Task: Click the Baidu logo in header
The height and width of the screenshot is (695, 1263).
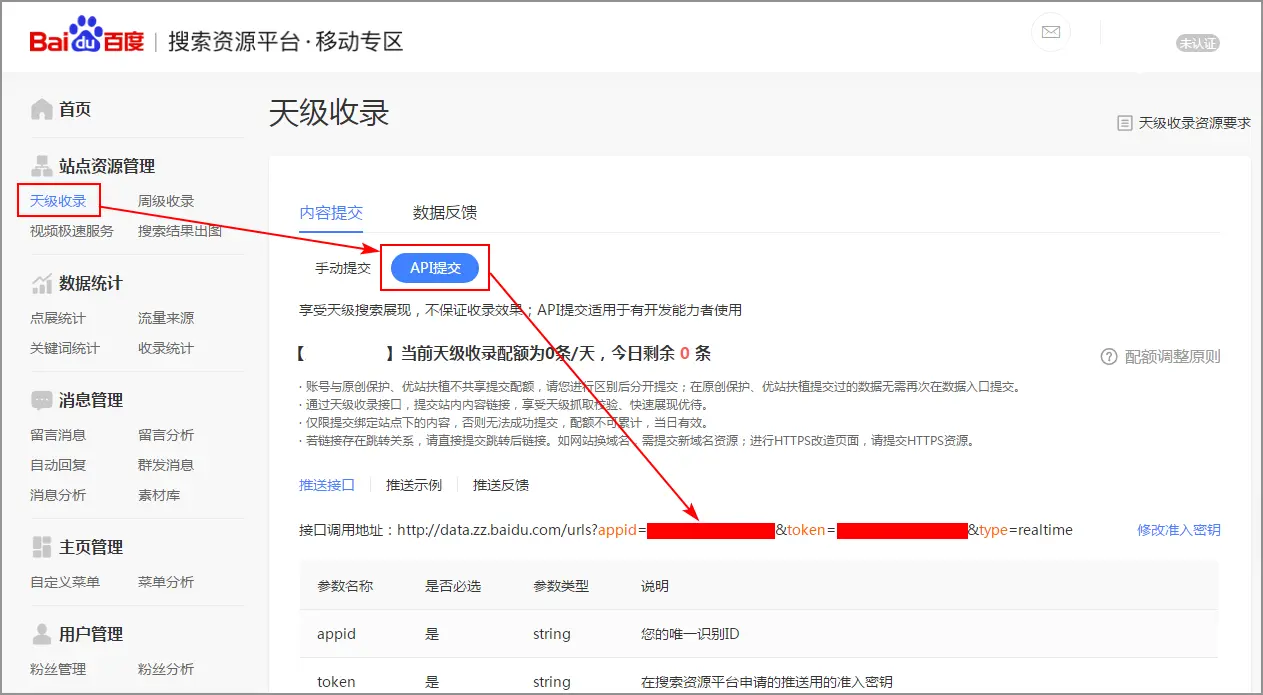Action: (x=86, y=39)
